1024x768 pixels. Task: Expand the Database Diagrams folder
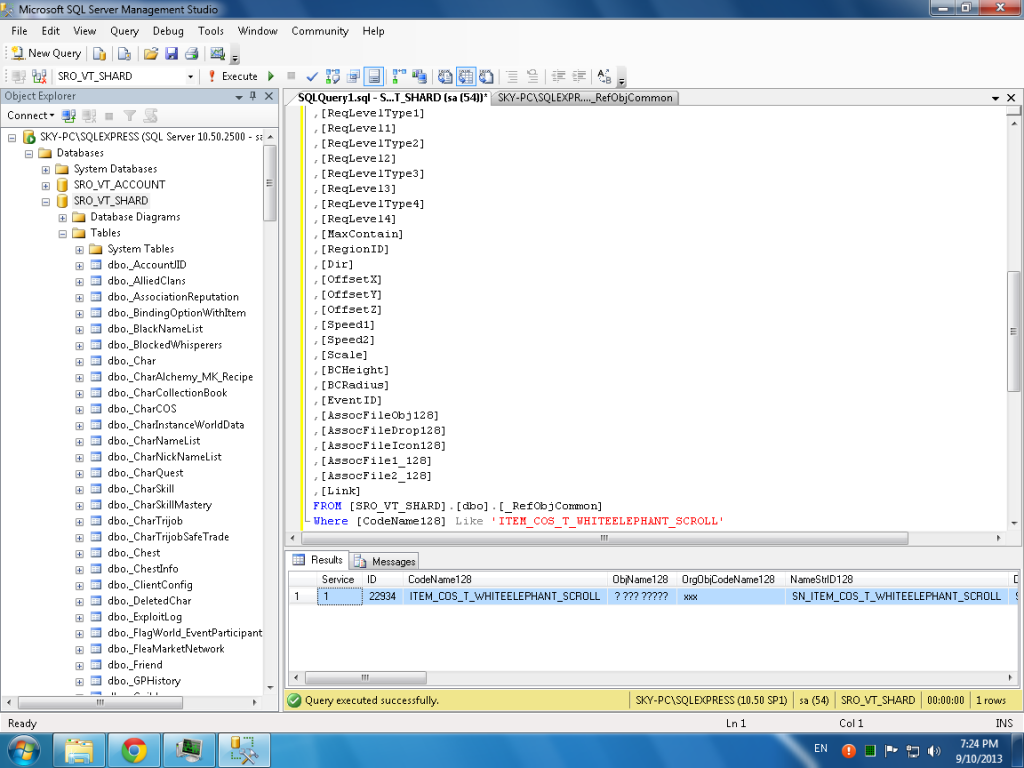point(63,217)
